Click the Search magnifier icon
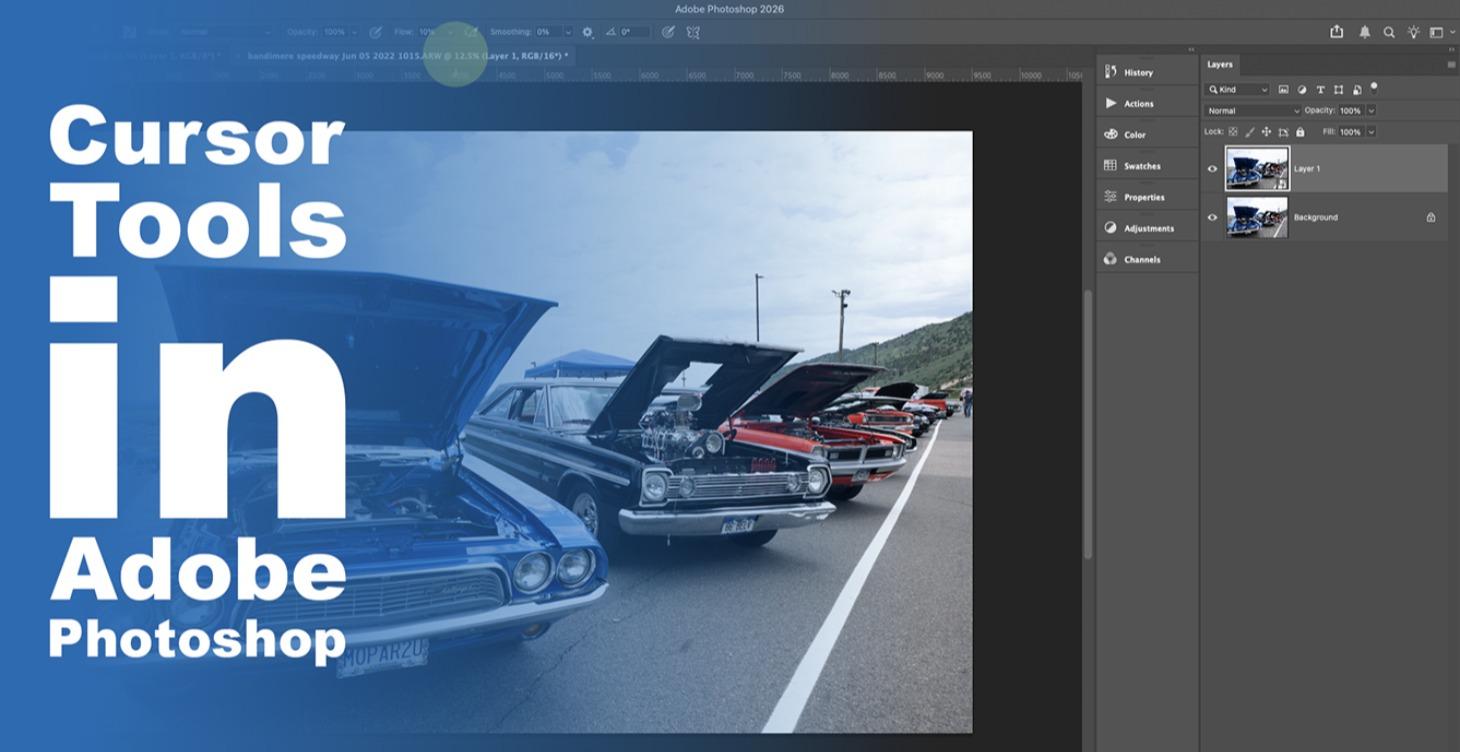Viewport: 1460px width, 752px height. (x=1389, y=32)
